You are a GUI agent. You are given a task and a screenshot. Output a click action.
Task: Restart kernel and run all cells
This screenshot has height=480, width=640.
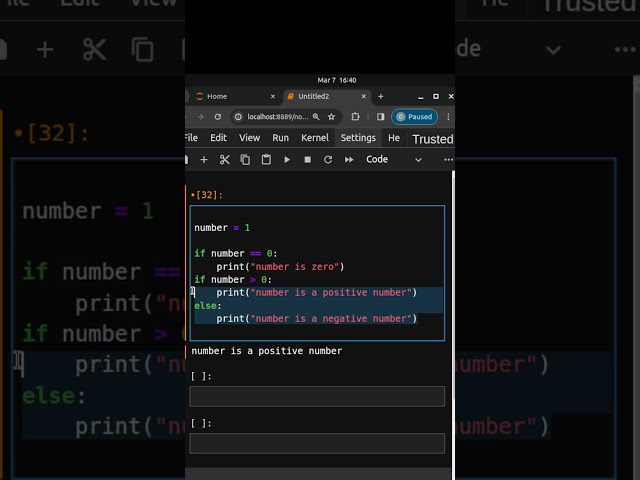tap(349, 160)
